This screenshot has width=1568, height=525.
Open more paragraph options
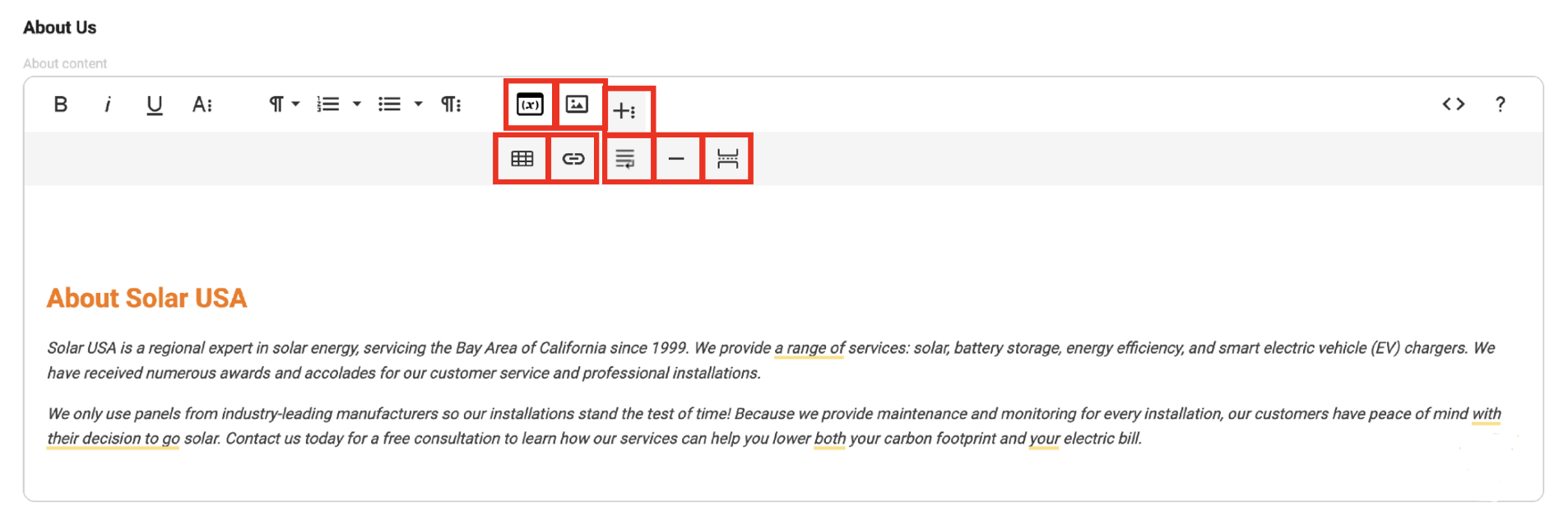coord(451,105)
